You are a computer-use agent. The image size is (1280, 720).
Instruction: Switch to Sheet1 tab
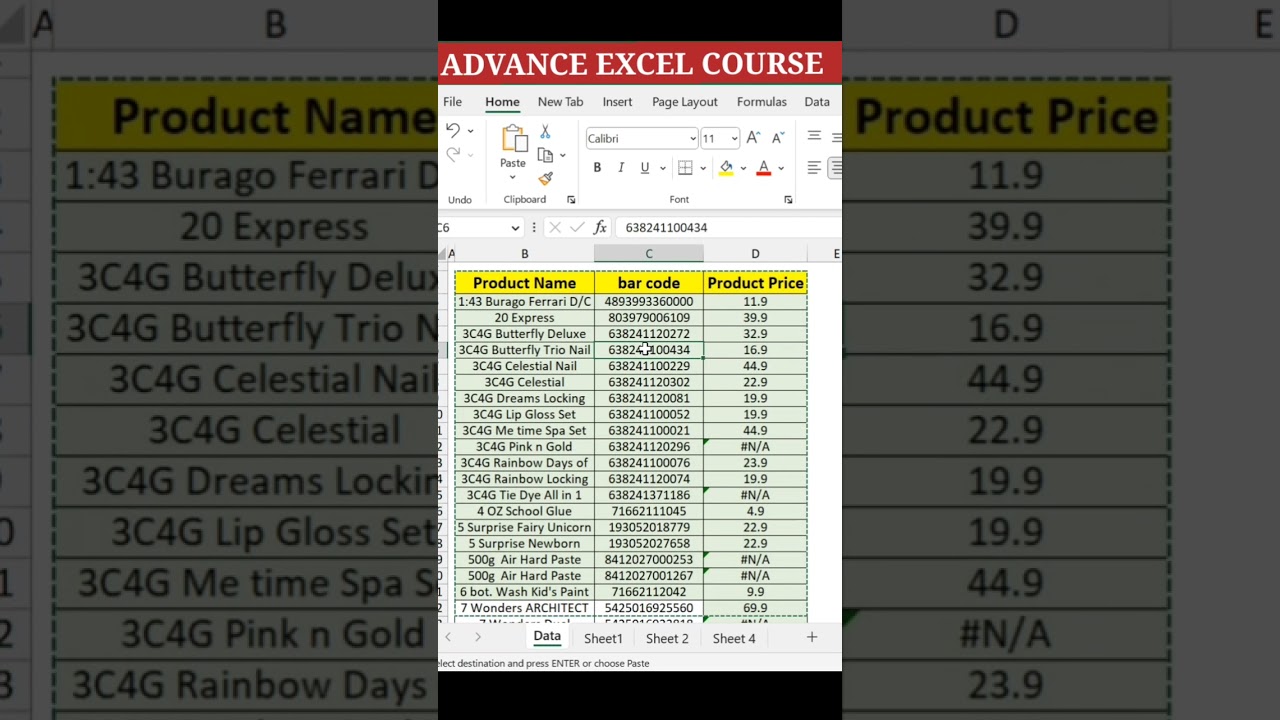pyautogui.click(x=603, y=638)
